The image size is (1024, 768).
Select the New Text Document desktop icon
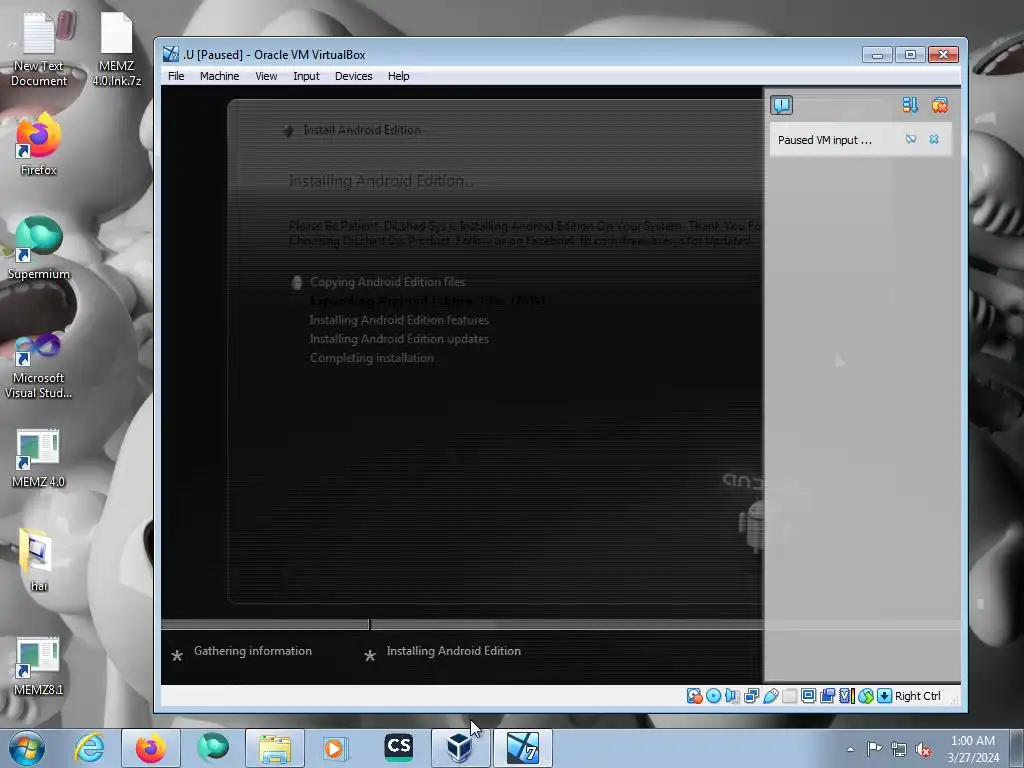tap(39, 51)
